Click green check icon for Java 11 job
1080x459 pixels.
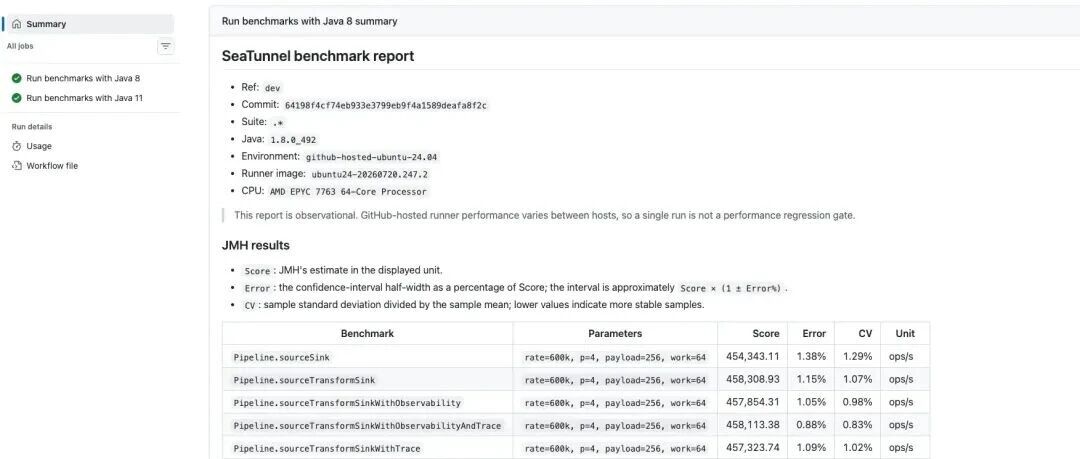click(x=17, y=98)
